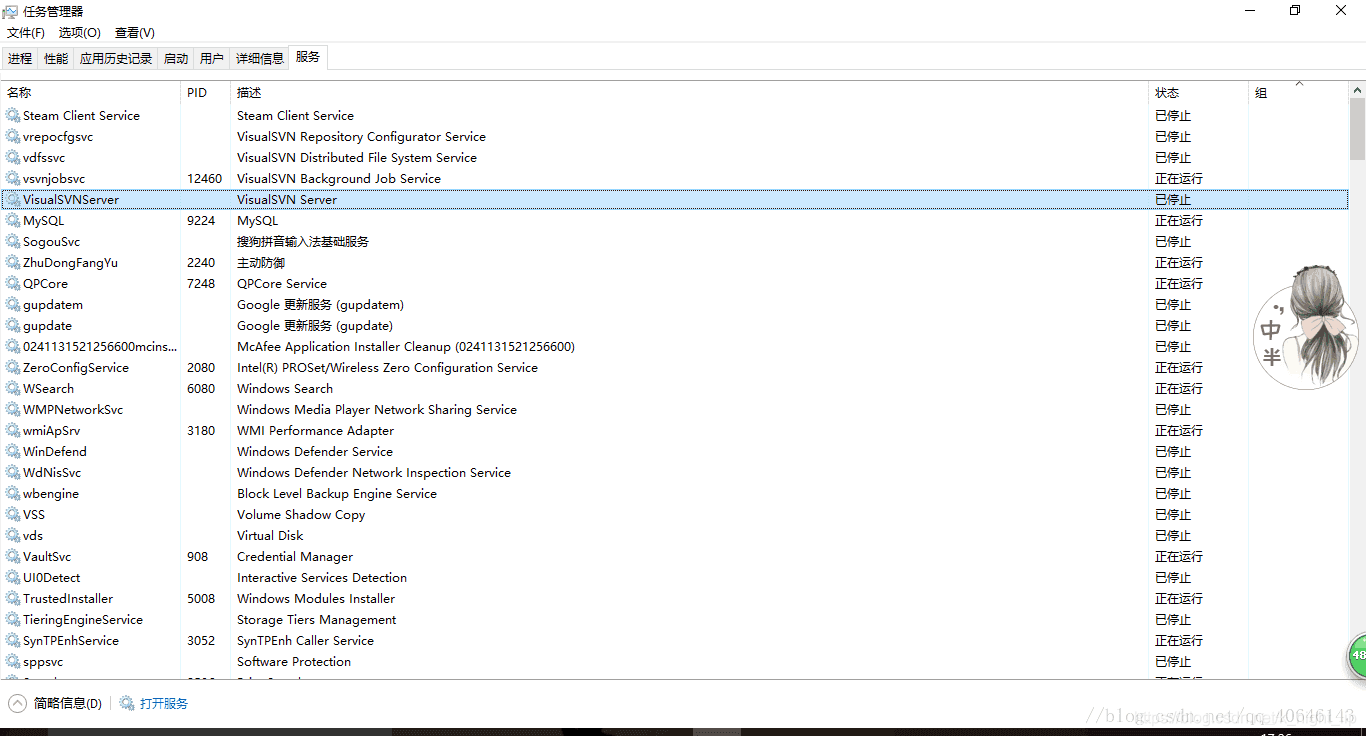Click the 打开服务 gear icon

[127, 703]
